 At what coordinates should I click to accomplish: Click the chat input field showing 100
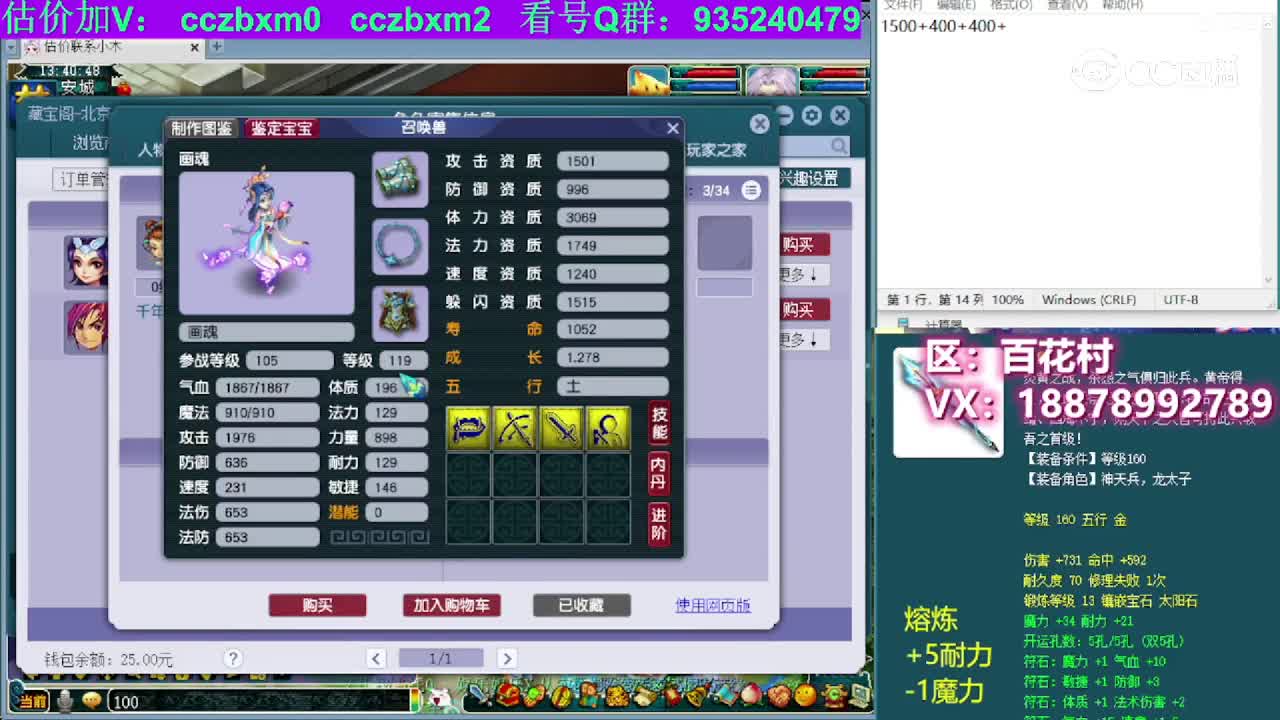(259, 702)
